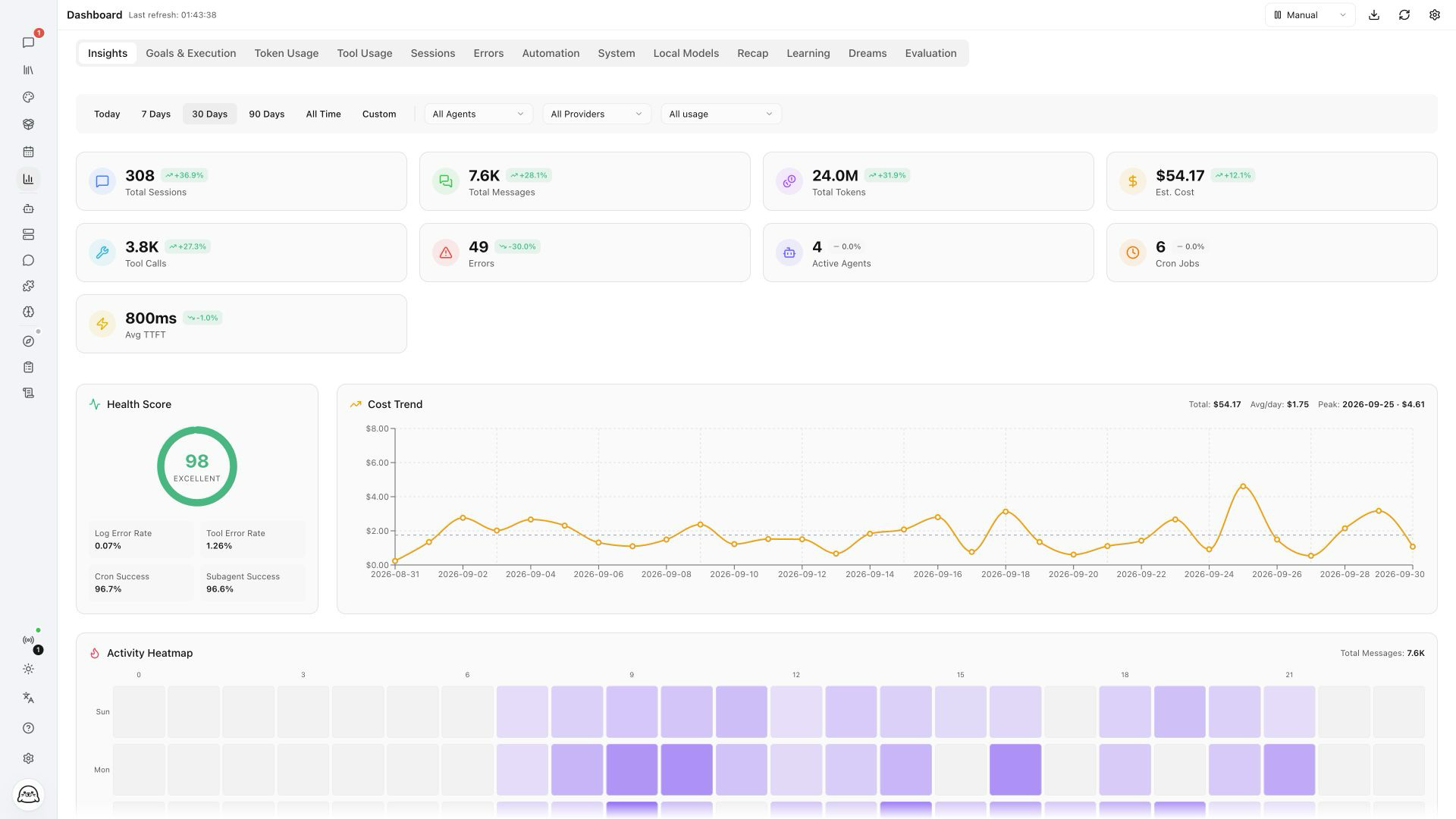This screenshot has width=1456, height=819.
Task: Click the Errors warning triangle icon
Action: tap(446, 253)
